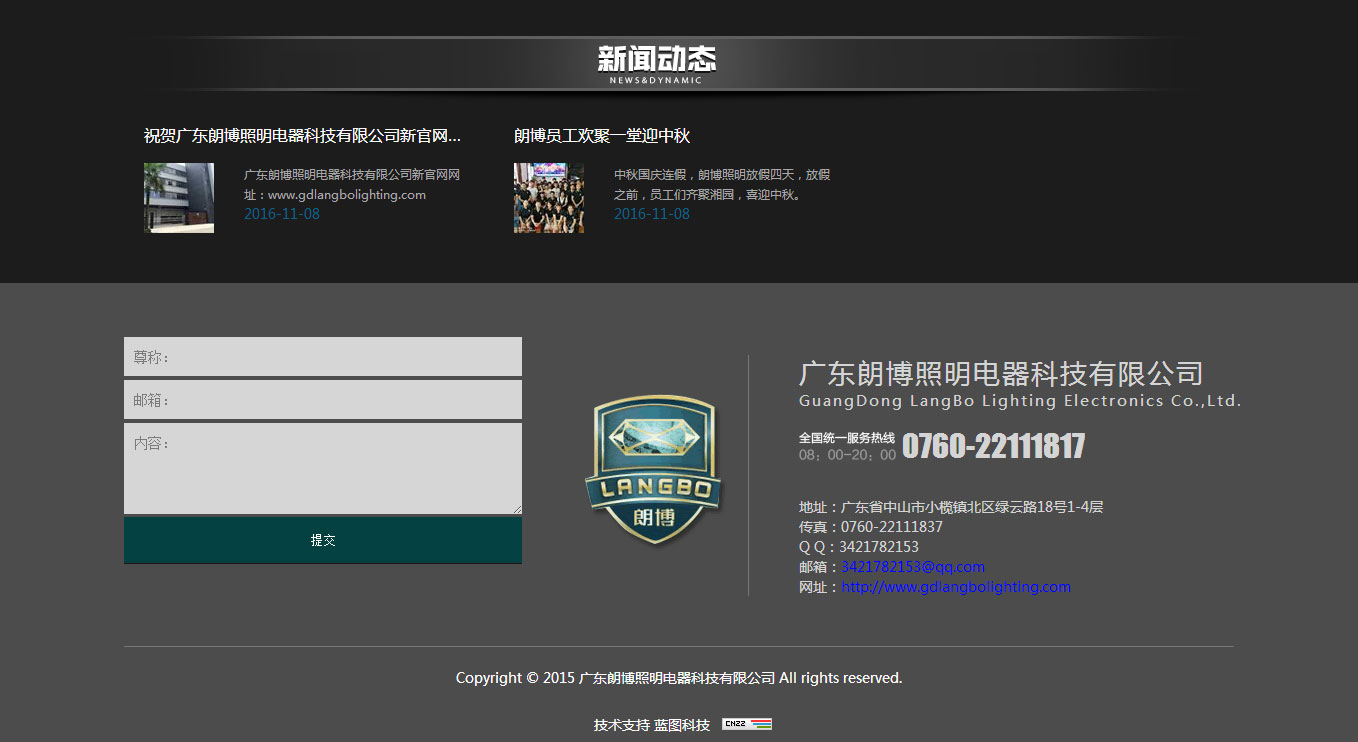The height and width of the screenshot is (742, 1358).
Task: Click the 3421782153@qq.com email link
Action: coord(912,567)
